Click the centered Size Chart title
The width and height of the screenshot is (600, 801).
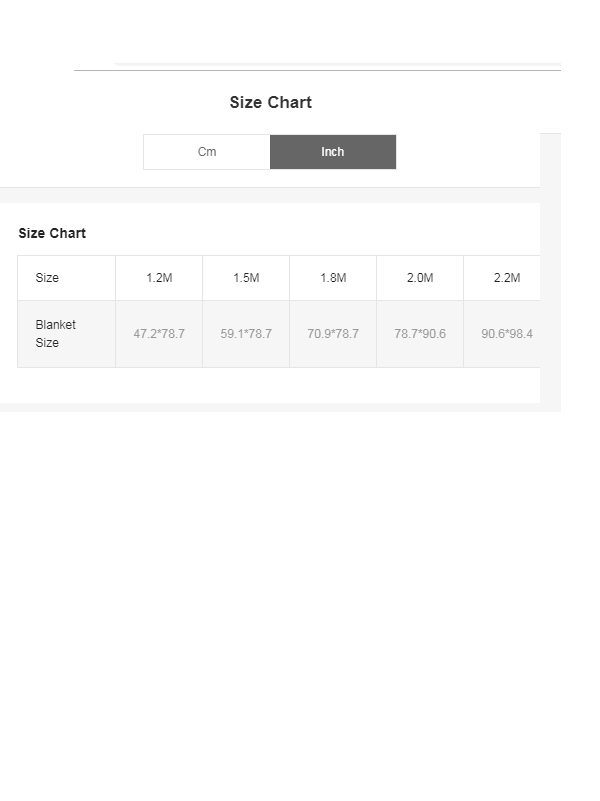pos(270,102)
